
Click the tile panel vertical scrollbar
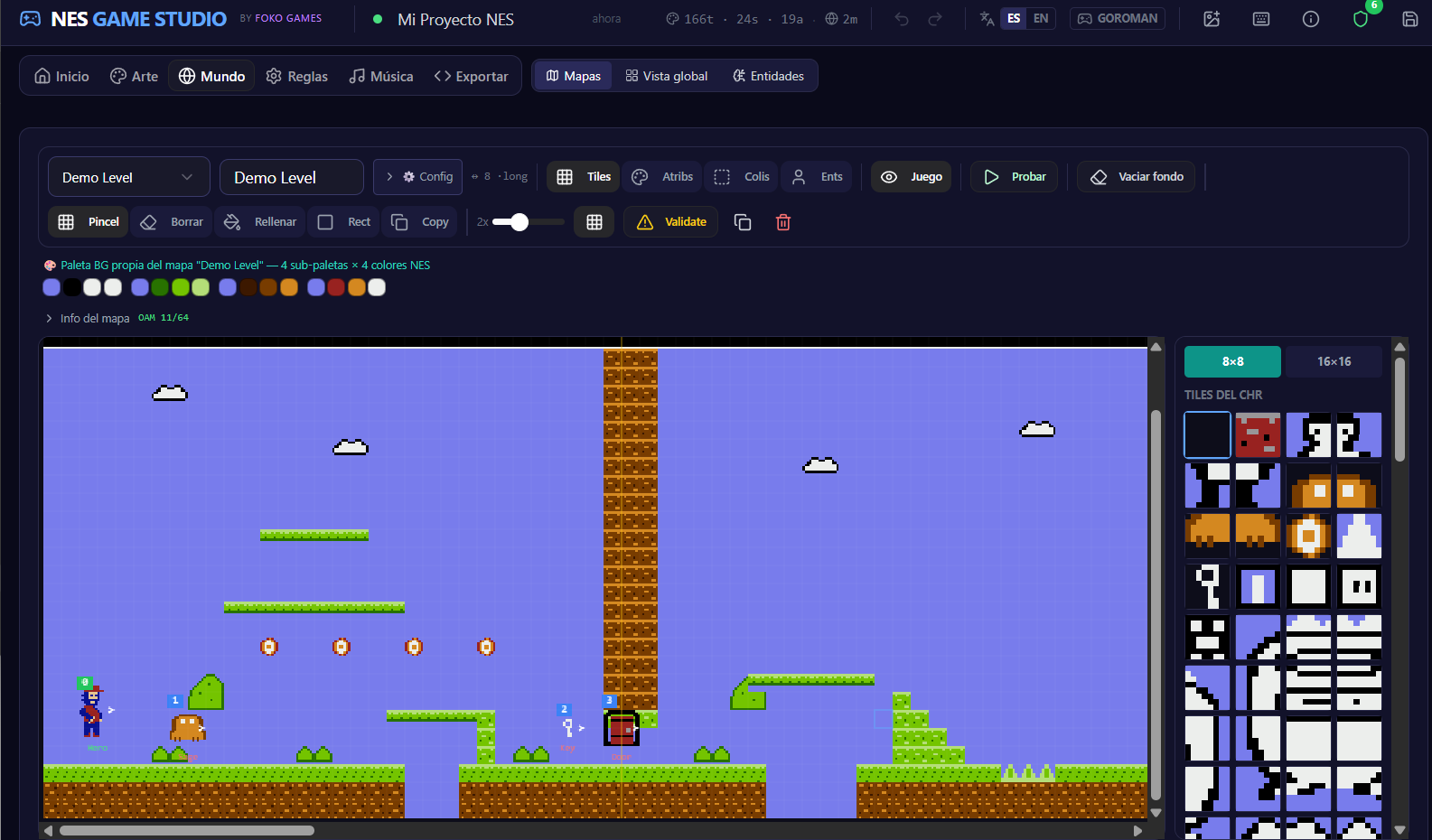click(x=1399, y=410)
